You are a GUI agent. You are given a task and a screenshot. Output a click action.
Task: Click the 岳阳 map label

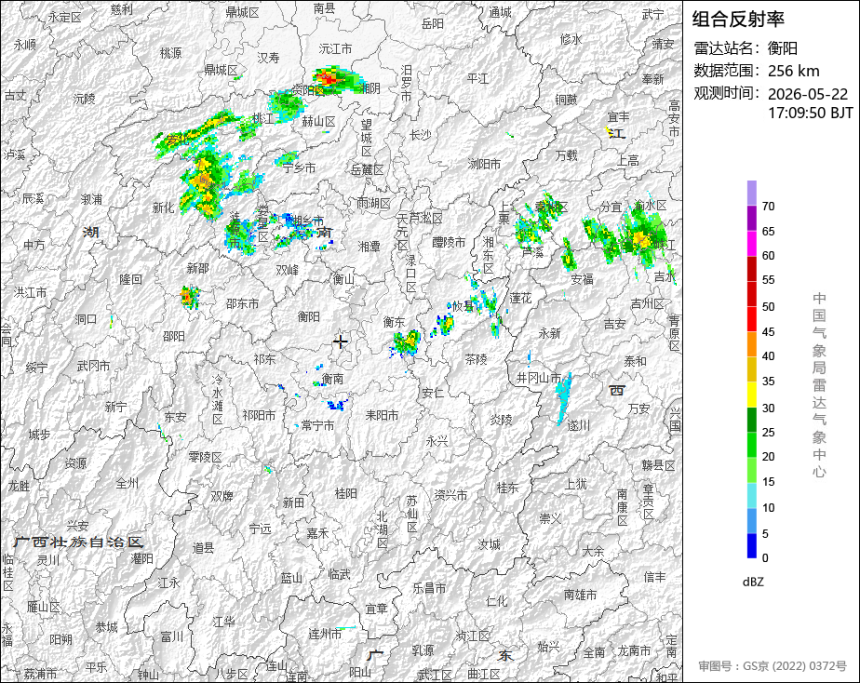(433, 24)
